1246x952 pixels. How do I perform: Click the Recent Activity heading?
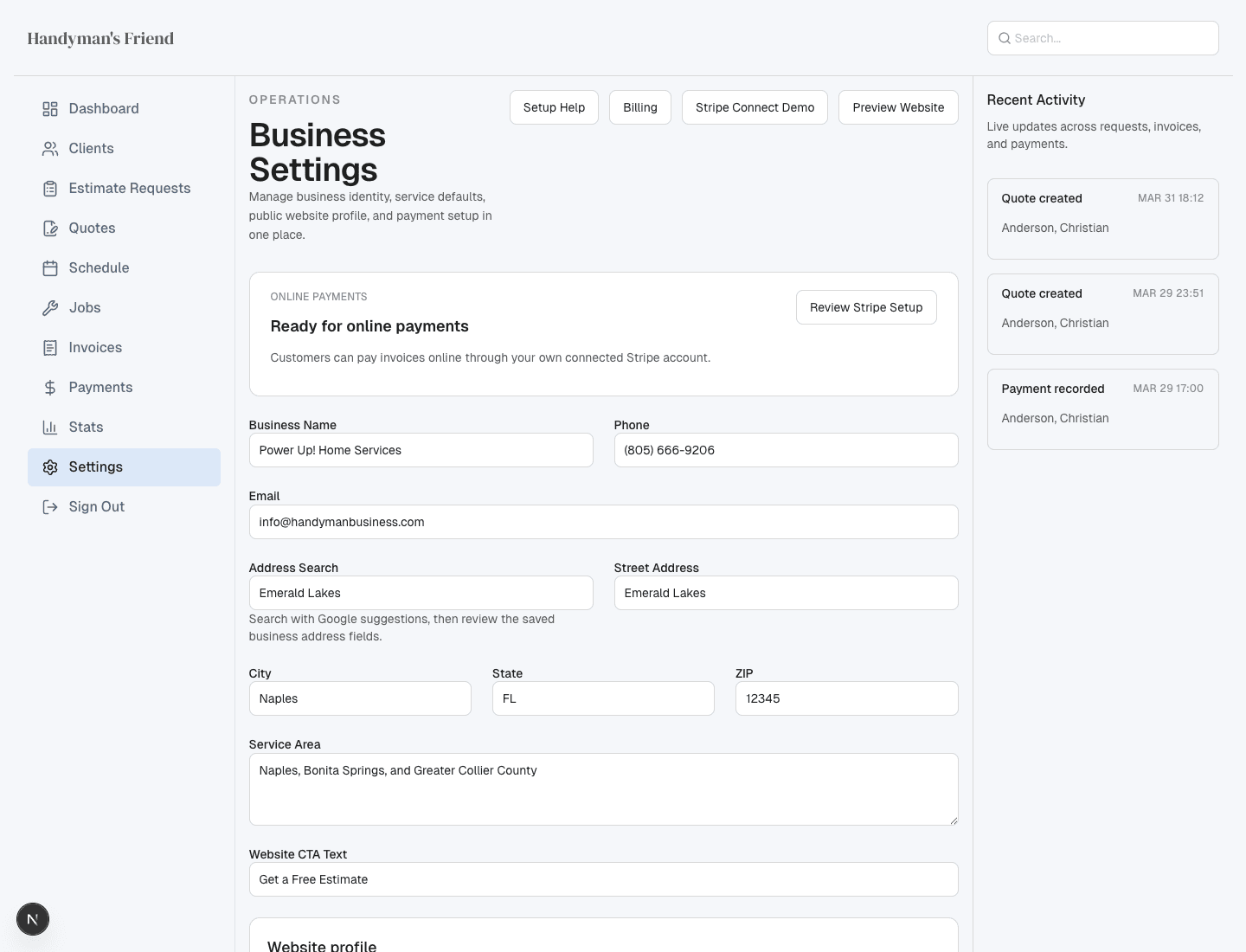tap(1036, 100)
